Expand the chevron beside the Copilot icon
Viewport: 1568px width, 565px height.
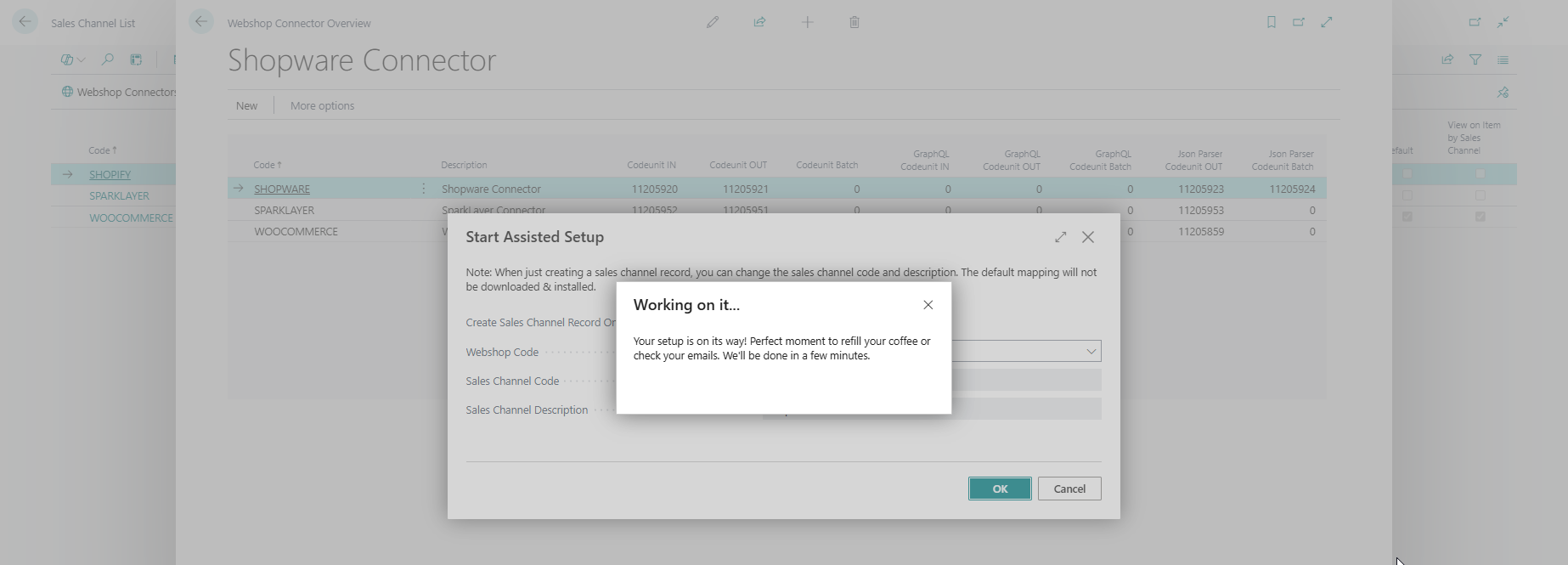[82, 59]
